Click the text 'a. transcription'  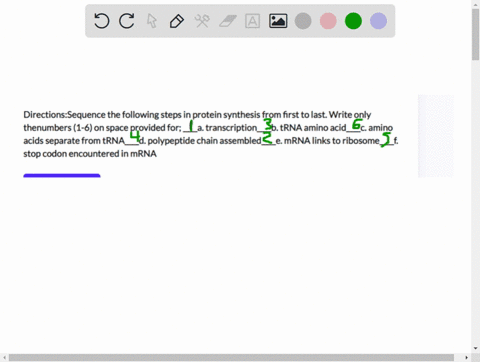pos(227,128)
